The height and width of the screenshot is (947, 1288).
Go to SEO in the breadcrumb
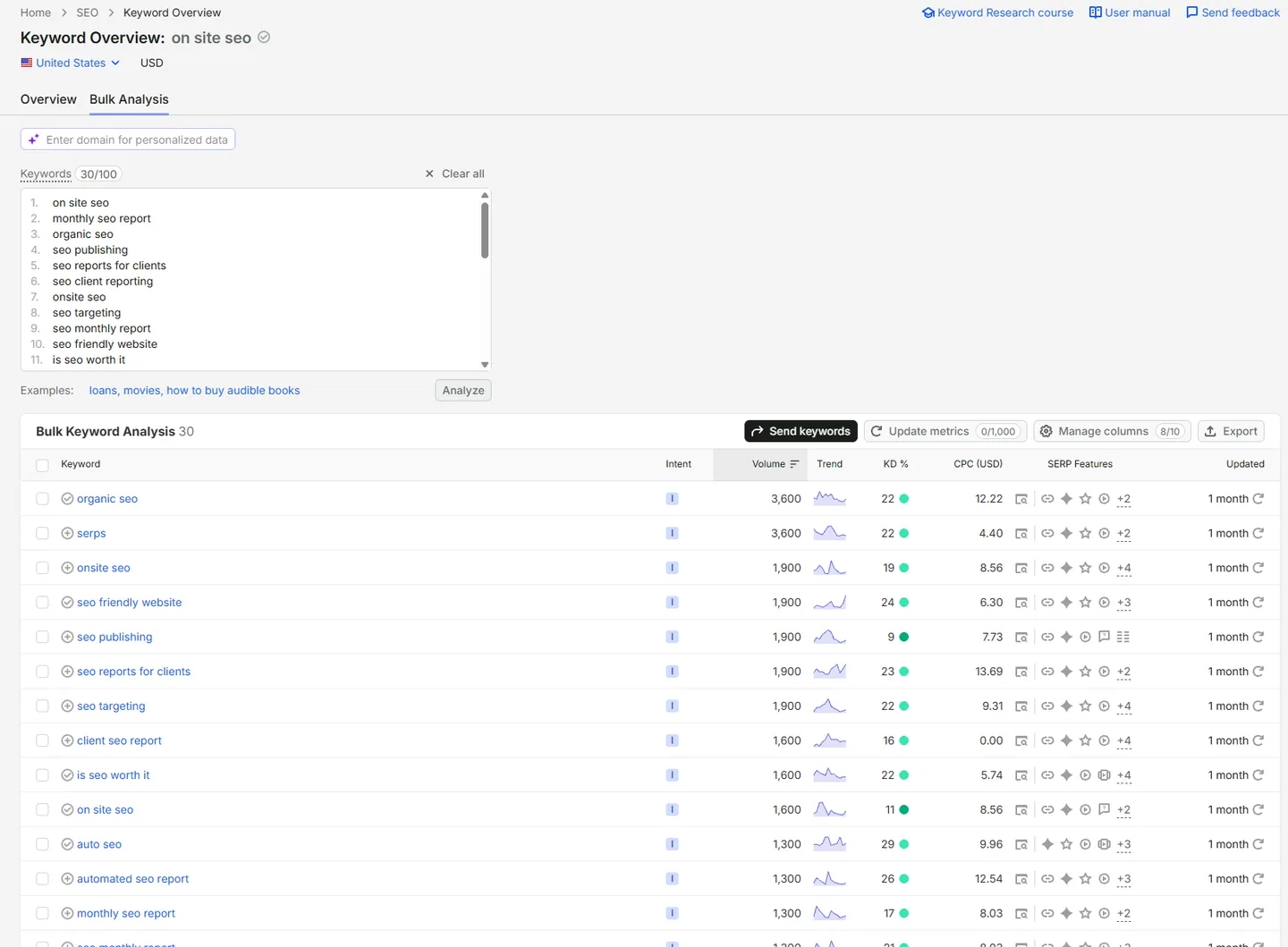(88, 13)
